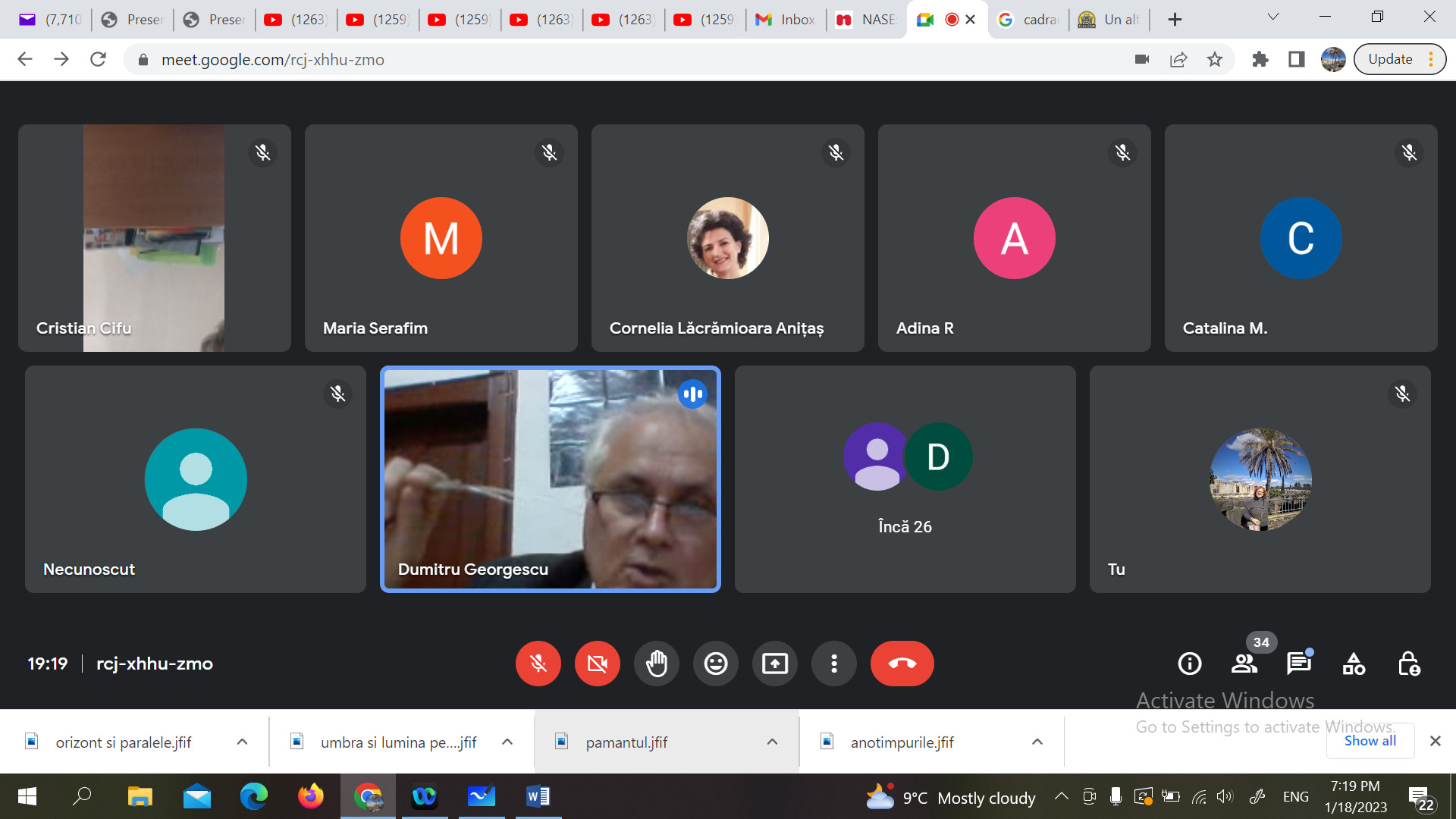Viewport: 1456px width, 819px height.
Task: Switch to the Un alt browser tab
Action: pyautogui.click(x=1109, y=20)
